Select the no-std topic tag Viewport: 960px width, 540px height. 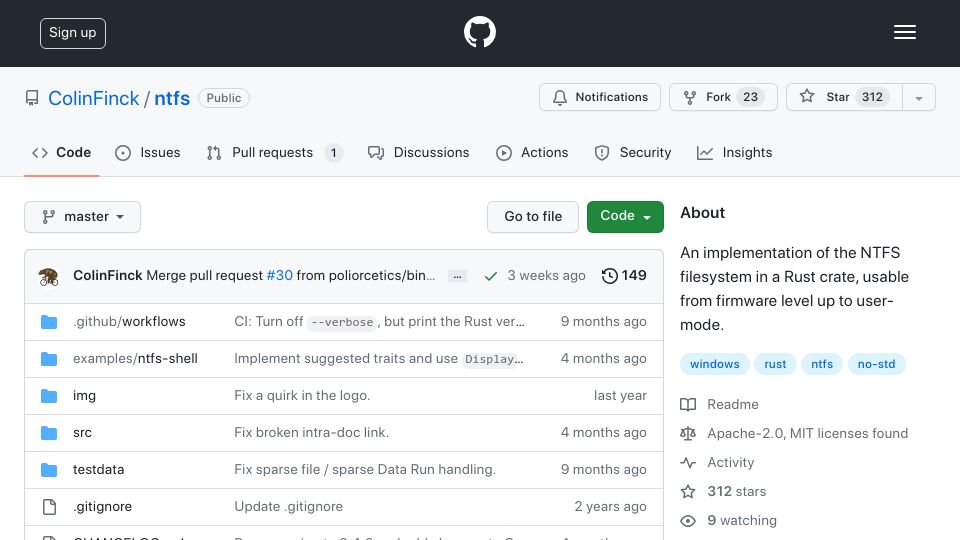pyautogui.click(x=876, y=364)
